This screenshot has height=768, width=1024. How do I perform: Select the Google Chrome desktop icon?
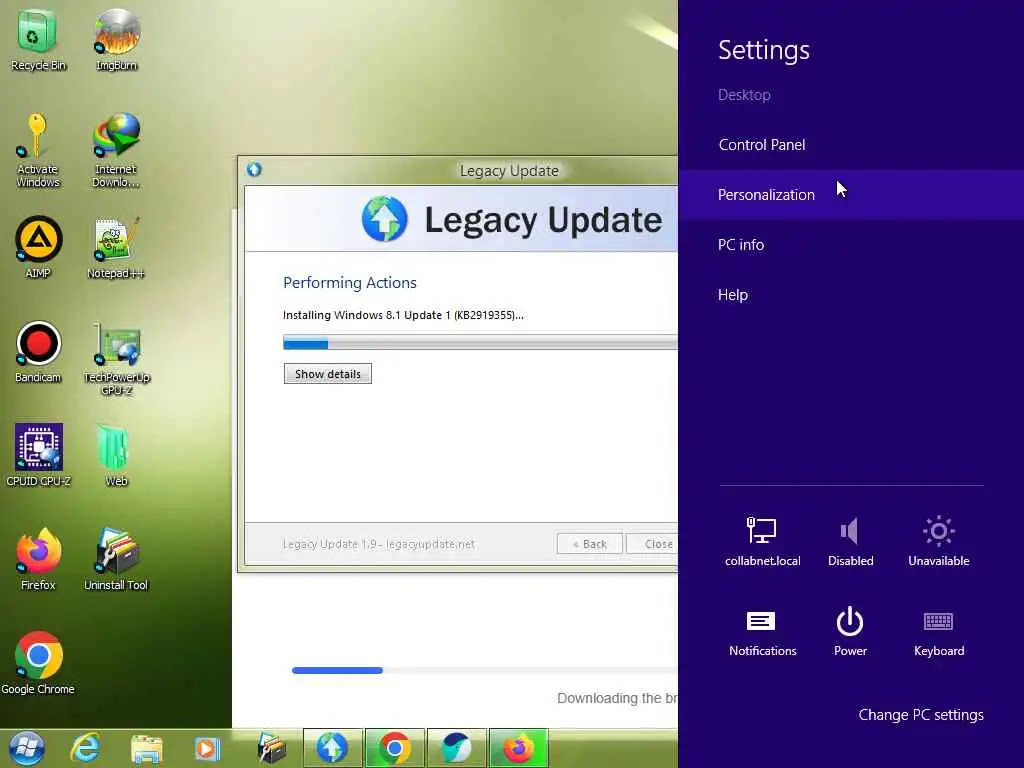pos(38,663)
